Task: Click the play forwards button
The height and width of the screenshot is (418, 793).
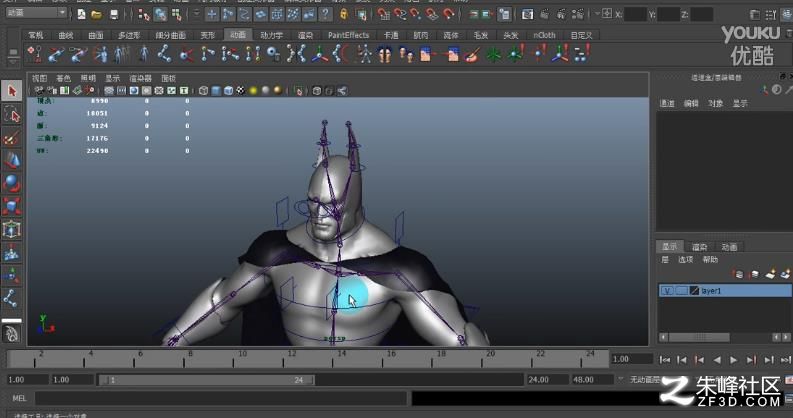Action: click(733, 360)
